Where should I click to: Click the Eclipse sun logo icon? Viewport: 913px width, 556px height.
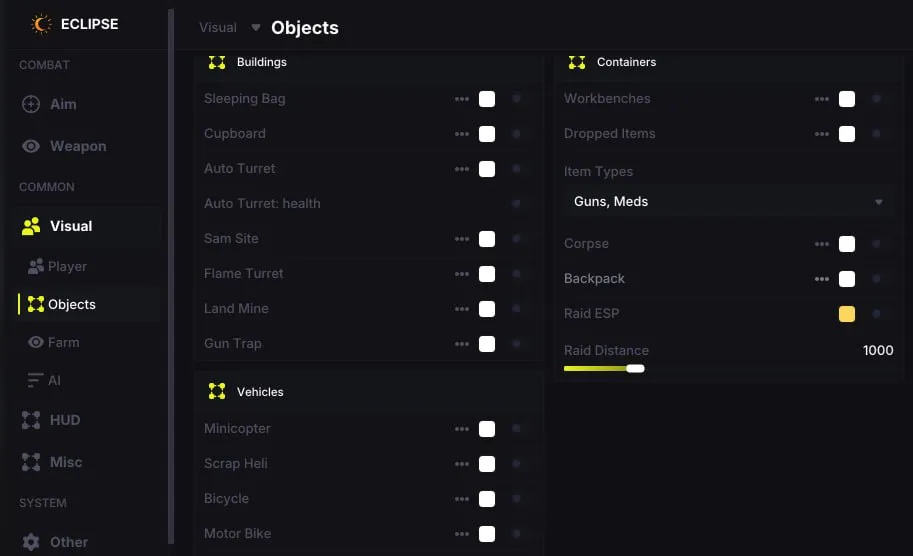41,24
